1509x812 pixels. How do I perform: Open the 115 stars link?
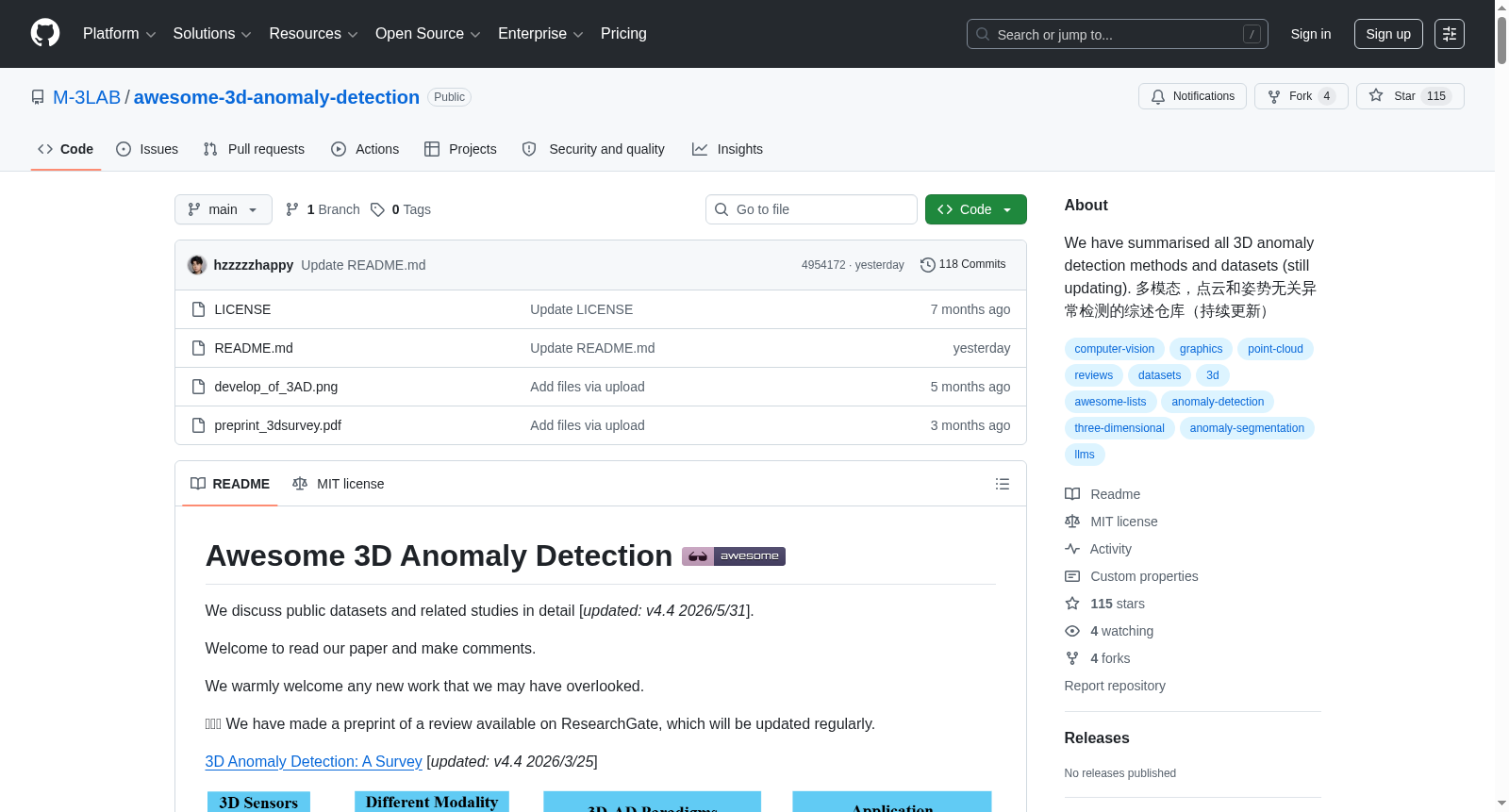tap(1104, 604)
